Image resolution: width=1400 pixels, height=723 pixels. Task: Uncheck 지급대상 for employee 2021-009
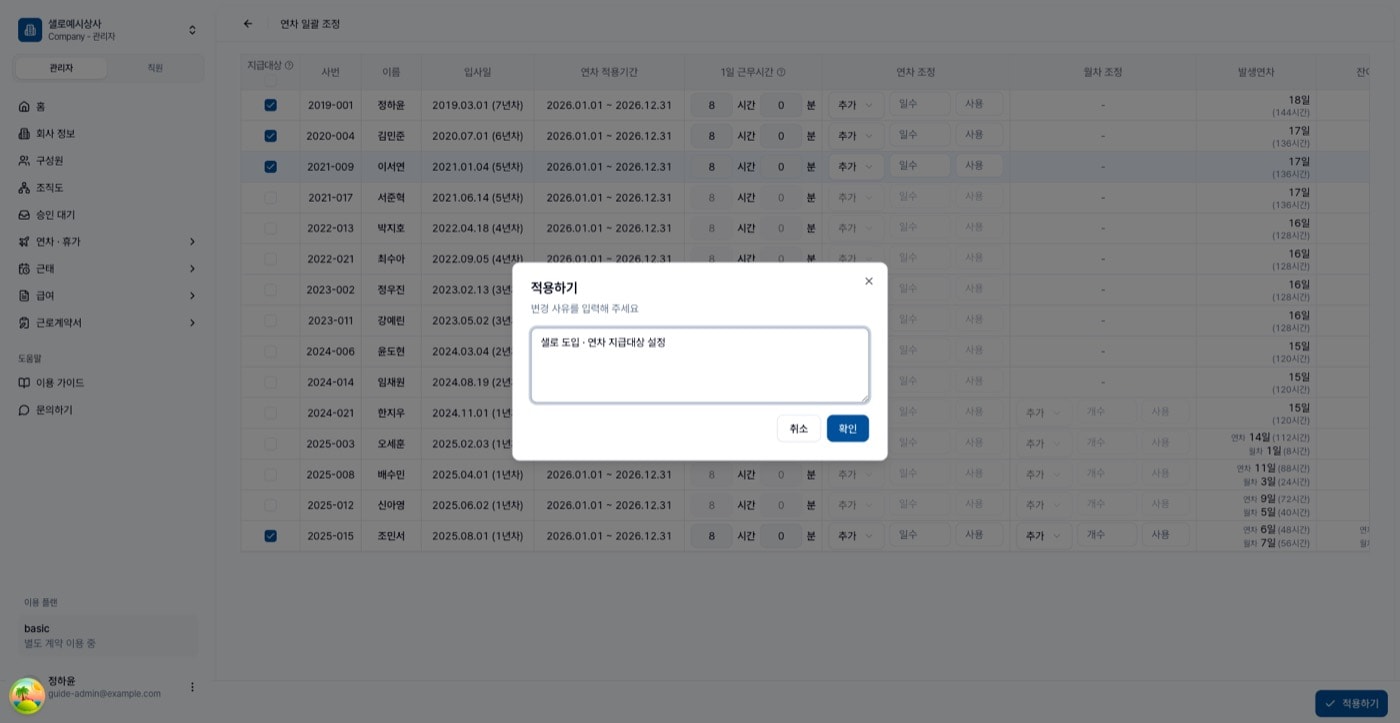pyautogui.click(x=270, y=167)
